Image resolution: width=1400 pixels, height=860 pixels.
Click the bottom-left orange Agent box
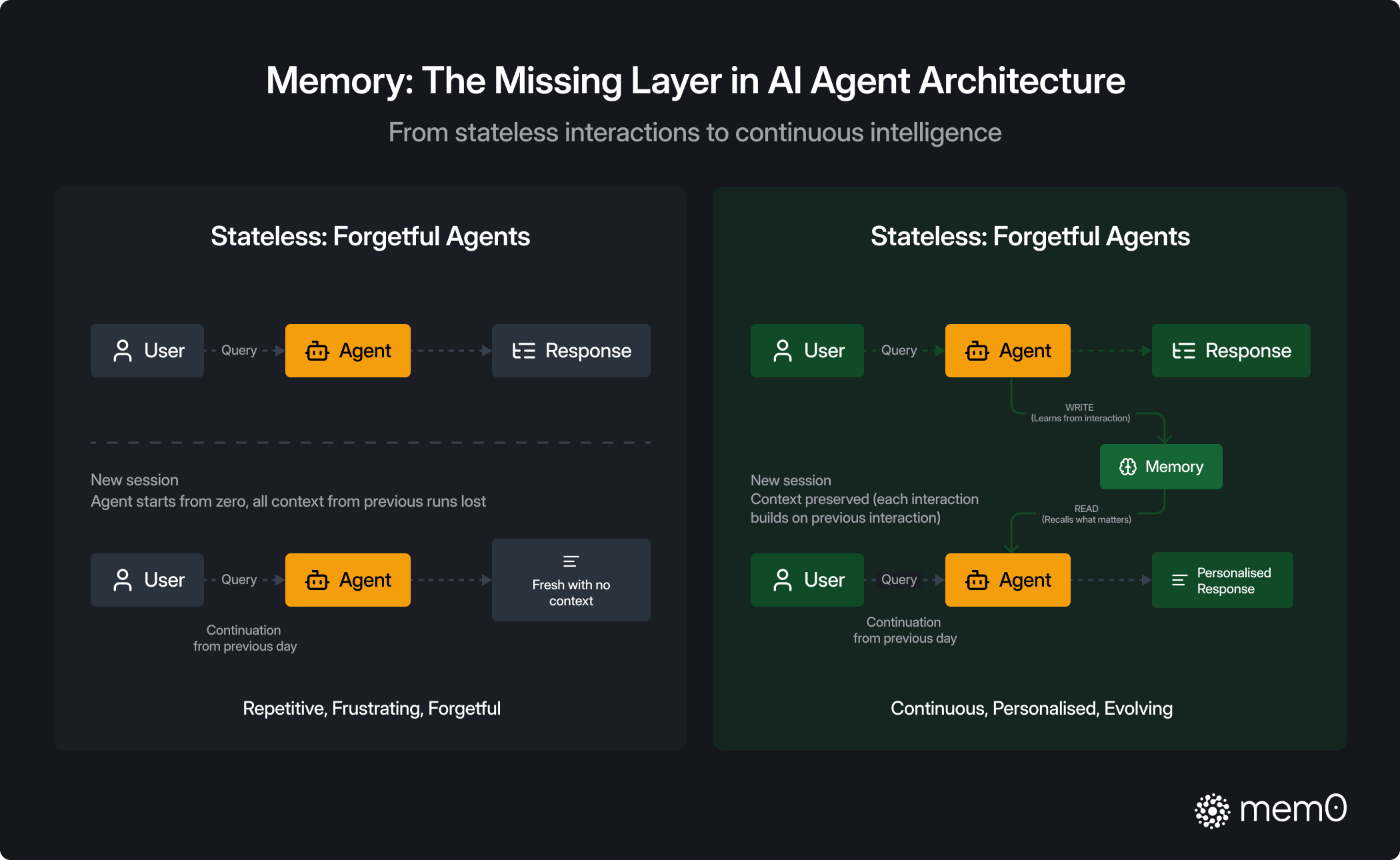click(x=347, y=580)
